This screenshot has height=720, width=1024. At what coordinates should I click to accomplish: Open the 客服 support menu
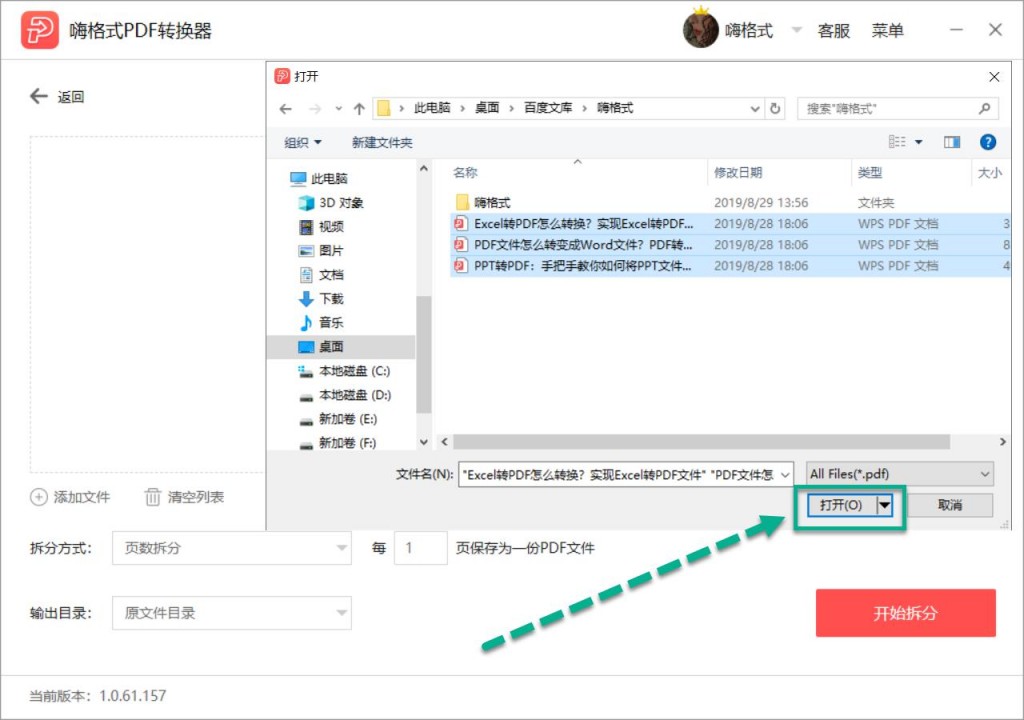(834, 30)
